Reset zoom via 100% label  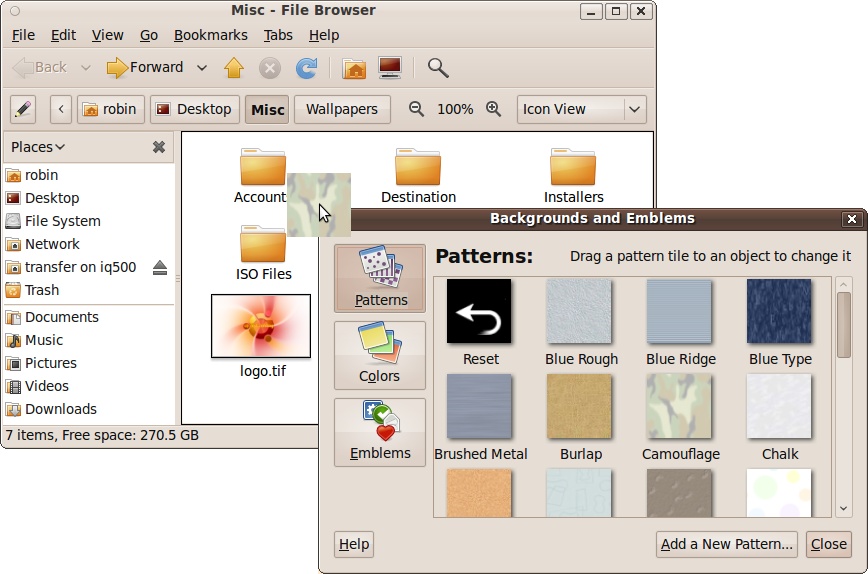(x=455, y=109)
